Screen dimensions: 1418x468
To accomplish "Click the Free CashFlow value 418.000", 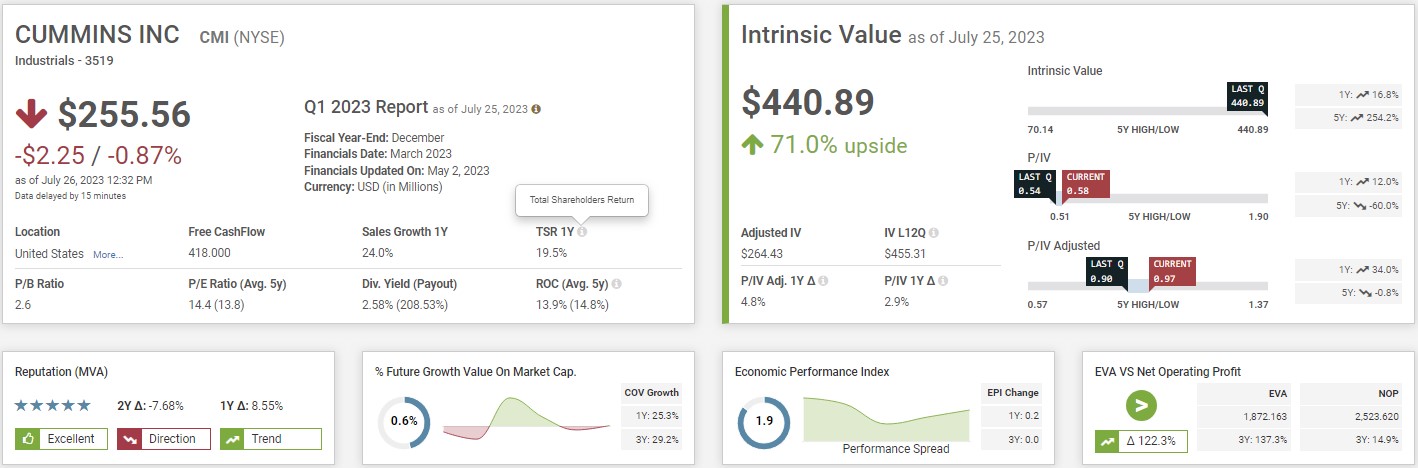I will 209,254.
